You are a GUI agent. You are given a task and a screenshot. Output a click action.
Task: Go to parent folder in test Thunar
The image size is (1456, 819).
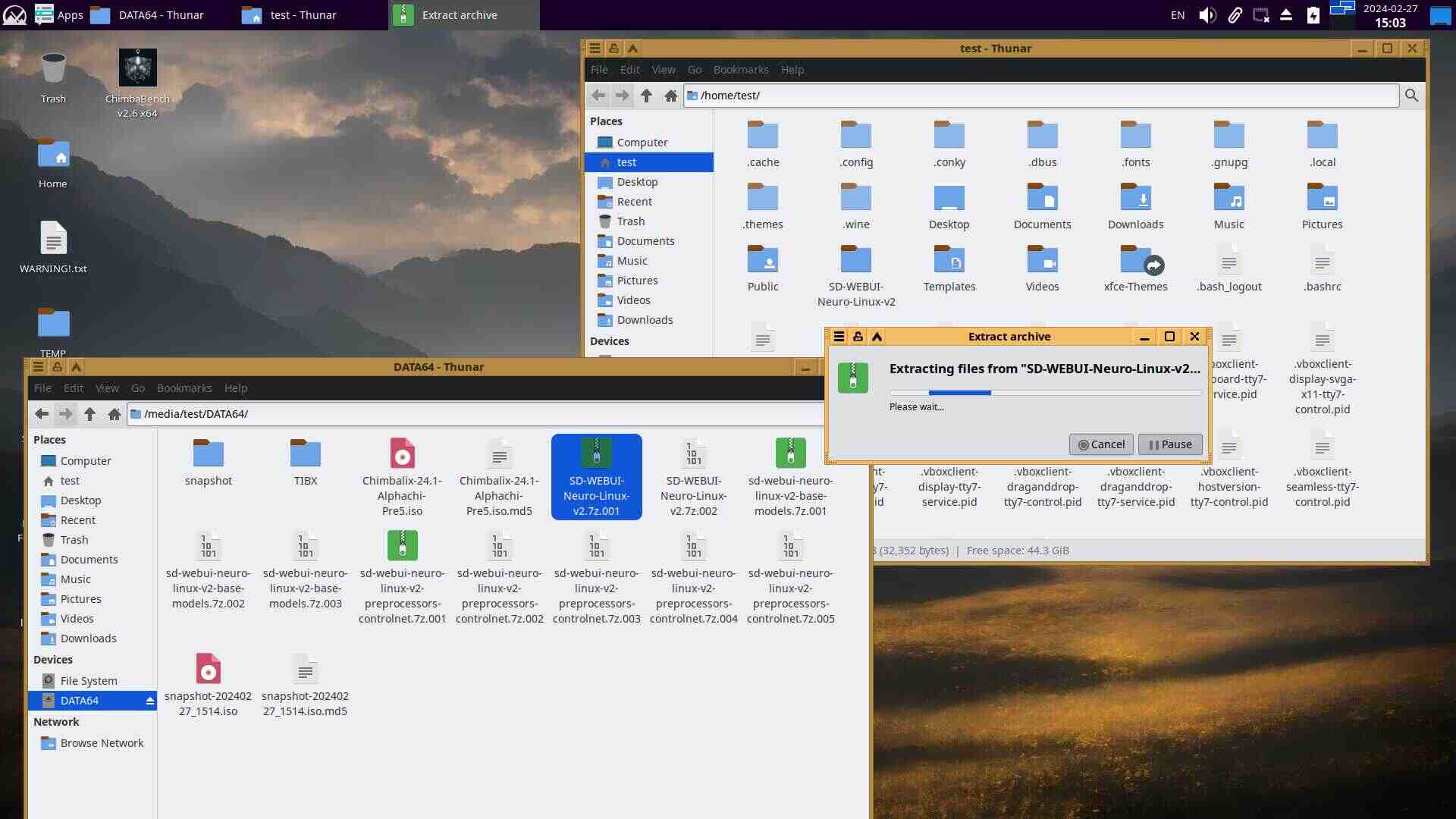[x=646, y=96]
